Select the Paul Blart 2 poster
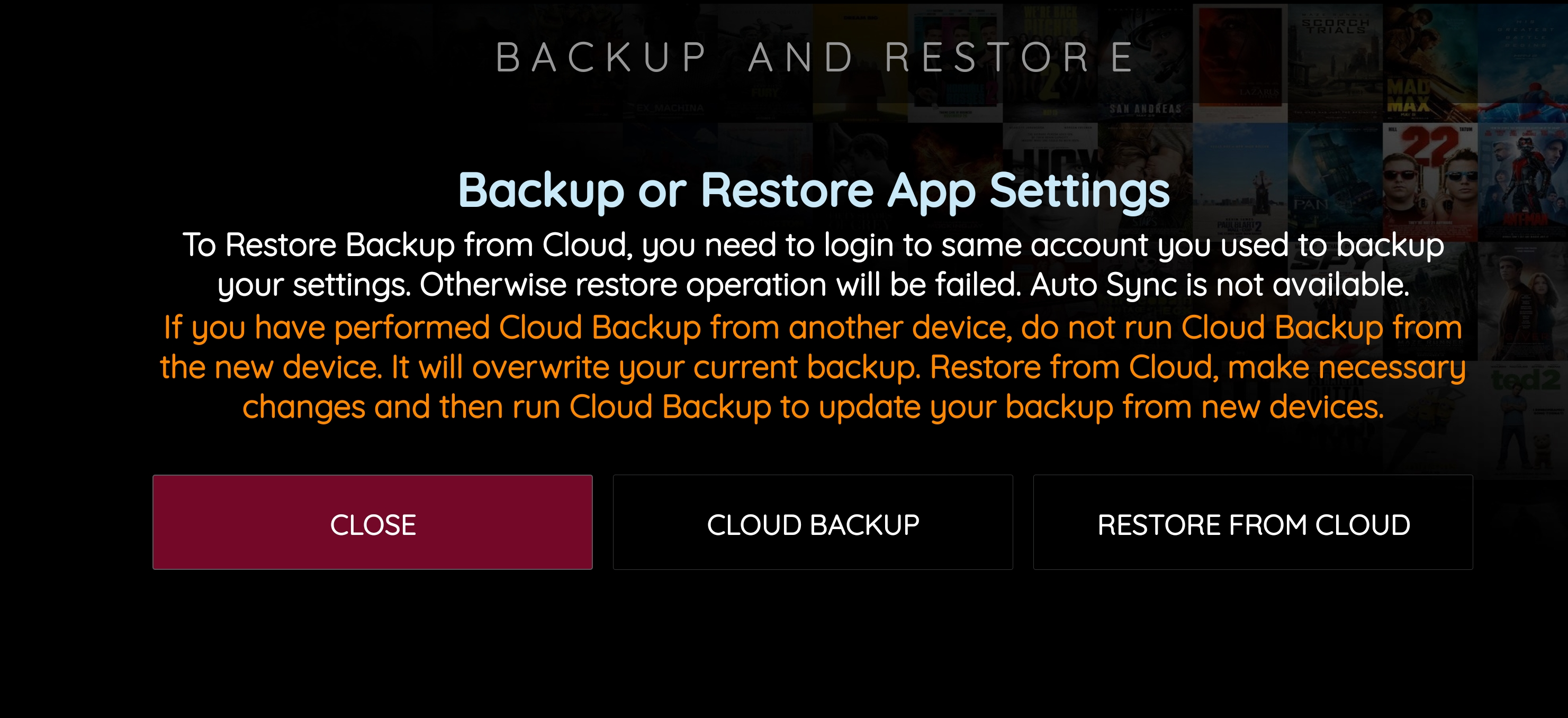This screenshot has width=1568, height=718. tap(1239, 183)
